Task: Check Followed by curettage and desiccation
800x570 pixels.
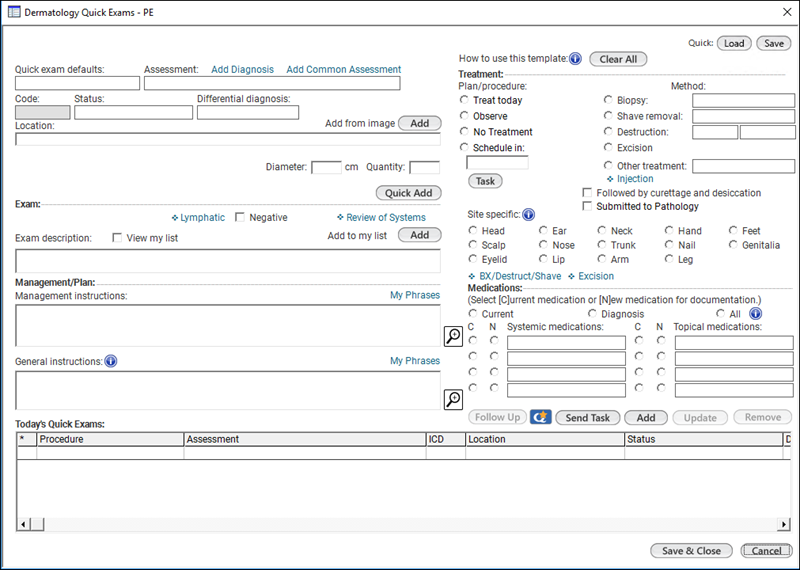Action: tap(587, 193)
